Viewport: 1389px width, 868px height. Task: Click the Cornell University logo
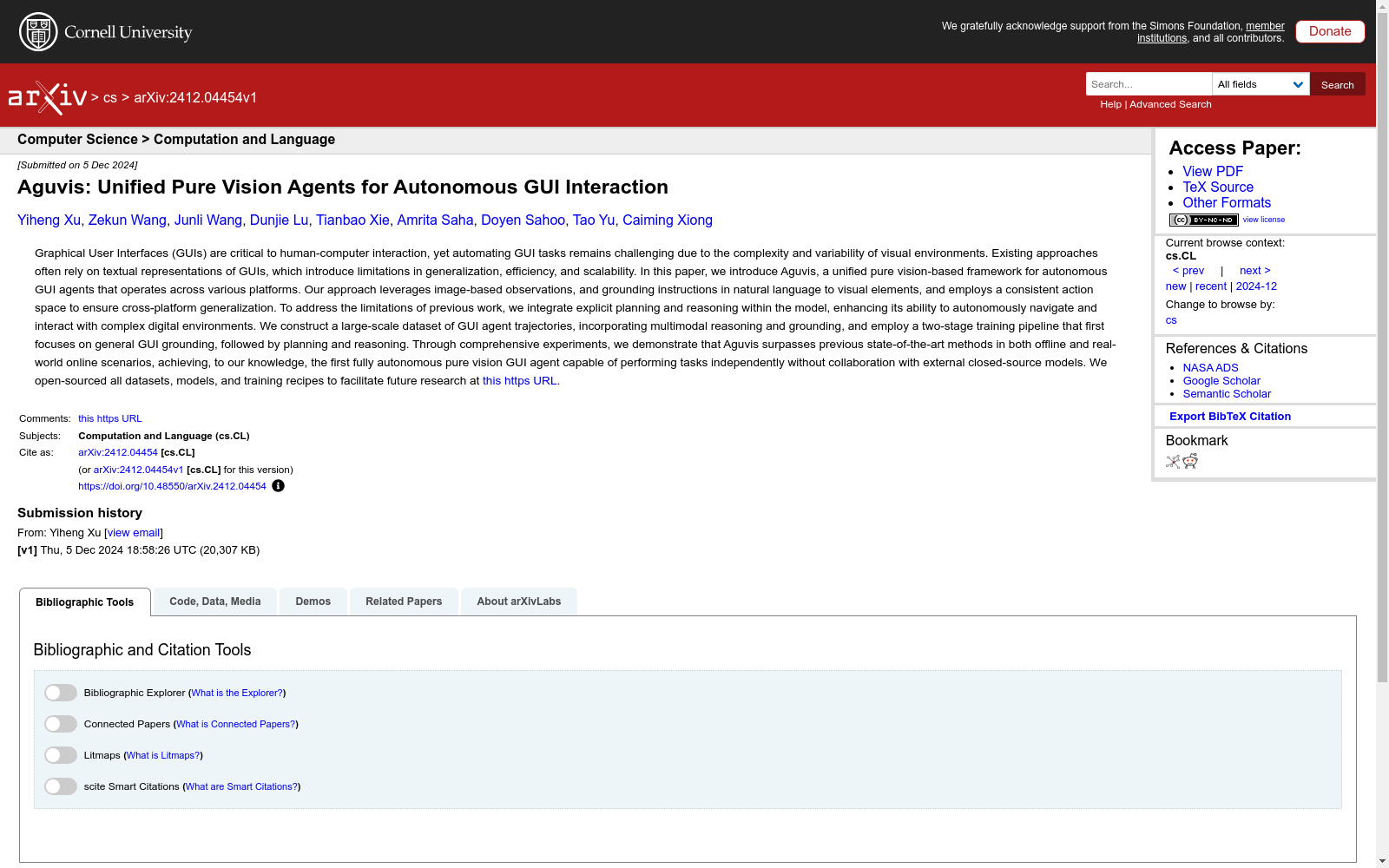pos(105,32)
